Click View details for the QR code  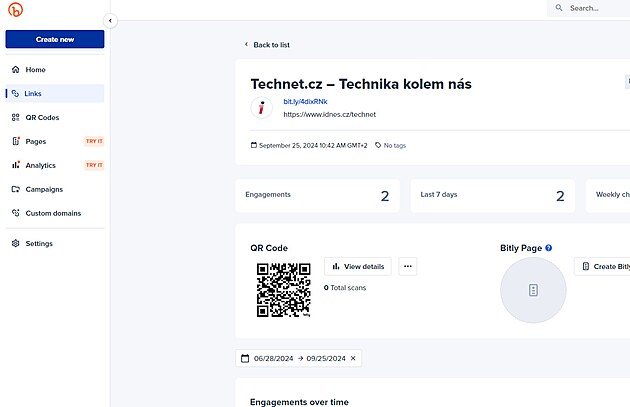pos(358,267)
